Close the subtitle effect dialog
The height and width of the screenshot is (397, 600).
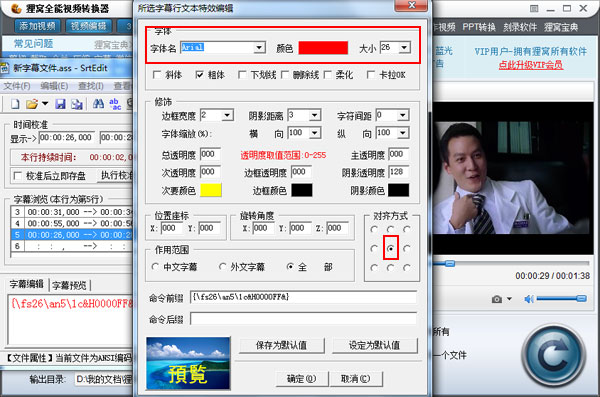(412, 5)
